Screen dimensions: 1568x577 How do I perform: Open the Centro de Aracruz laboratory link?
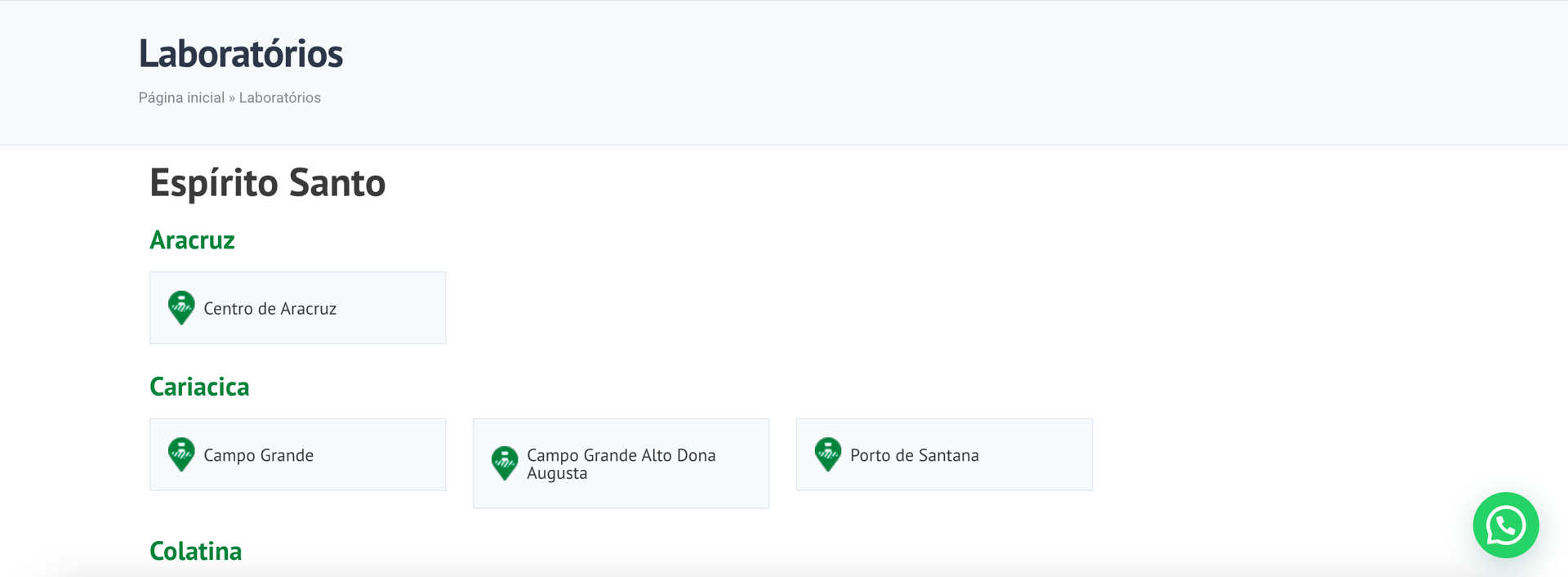(x=269, y=309)
